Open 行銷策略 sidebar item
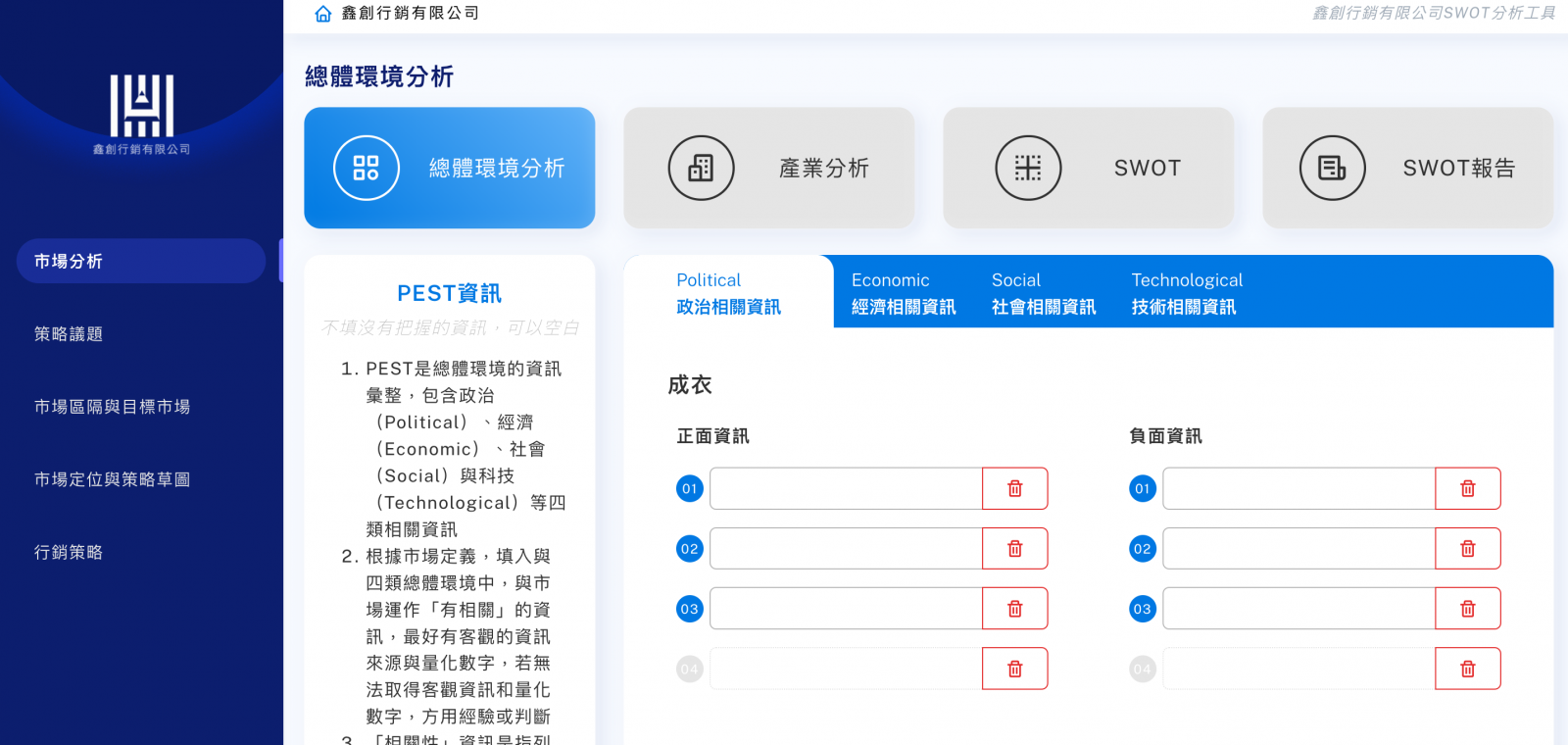1568x745 pixels. (69, 552)
